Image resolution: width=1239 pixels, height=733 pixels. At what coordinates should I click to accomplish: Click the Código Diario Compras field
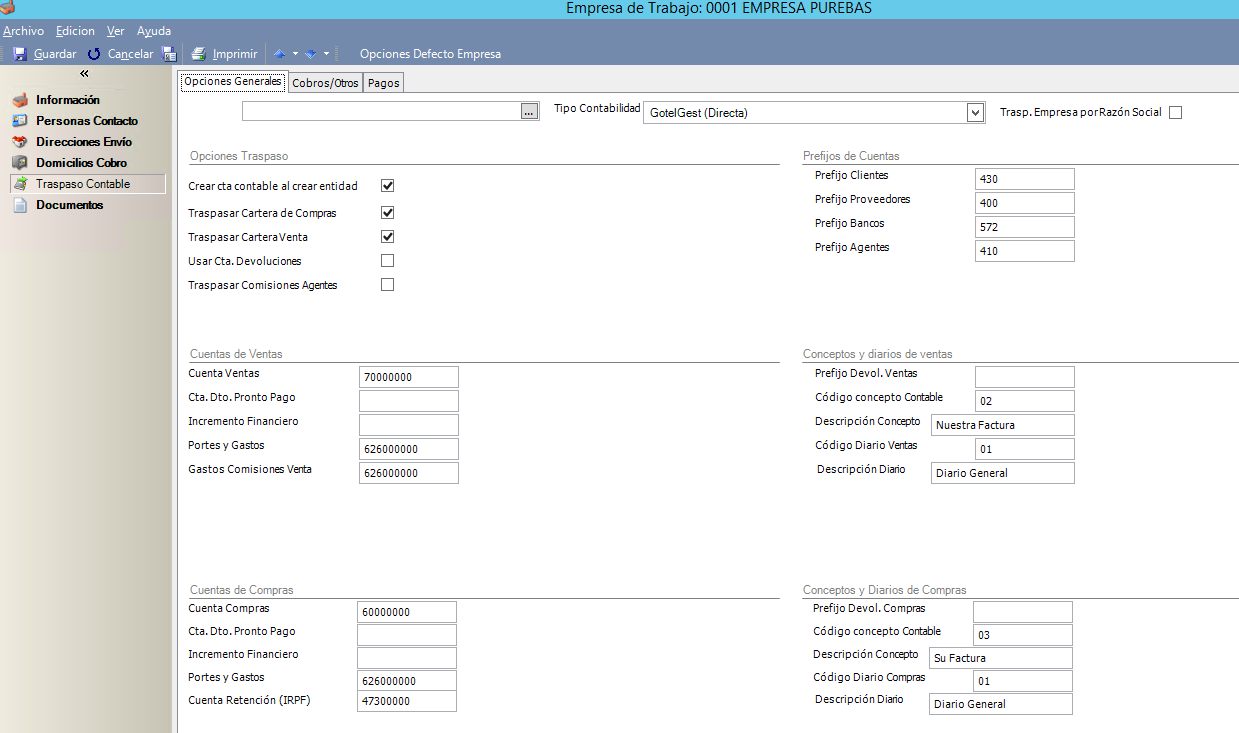[1022, 681]
